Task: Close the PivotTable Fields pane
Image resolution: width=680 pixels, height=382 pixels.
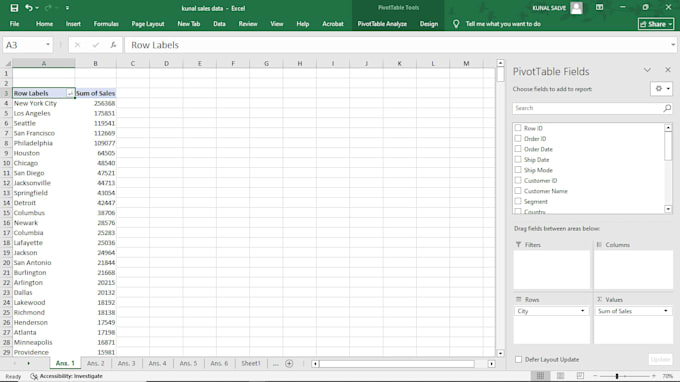Action: (x=668, y=70)
